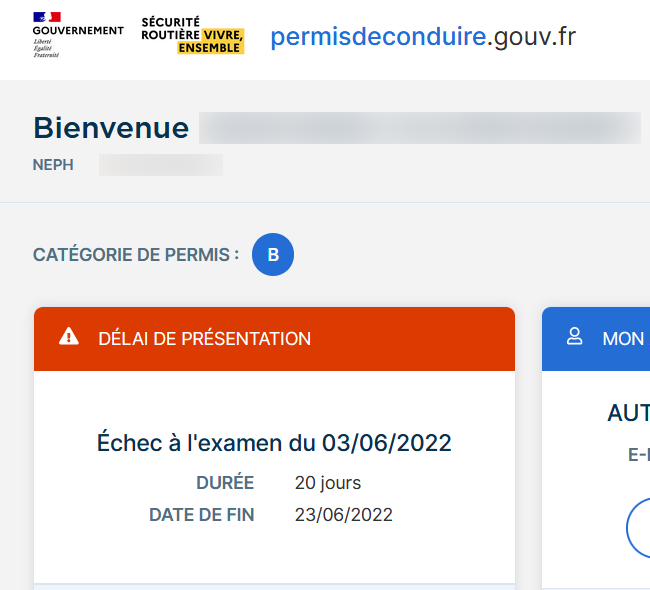Click the NEPH label
Screen dimensions: 650x590
(53, 165)
